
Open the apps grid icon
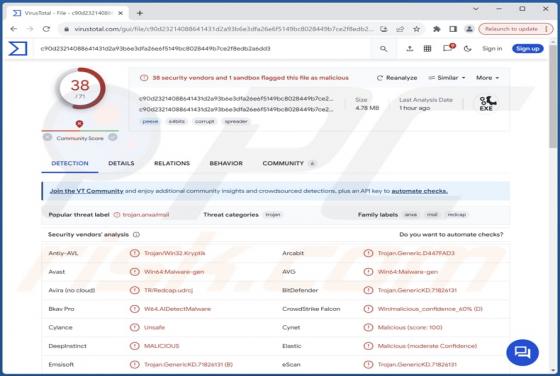(x=428, y=49)
